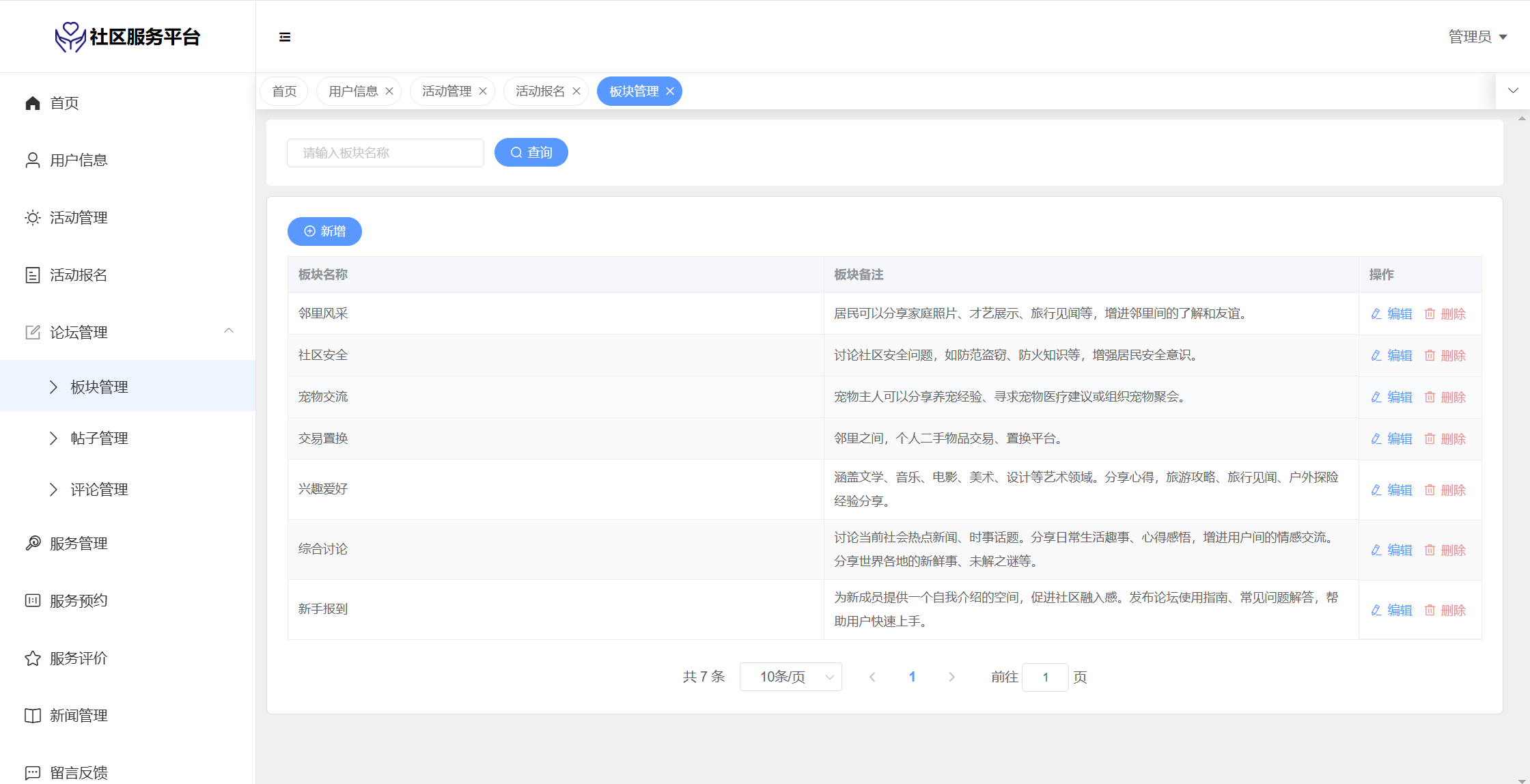Close the 活动报名 tab
This screenshot has width=1530, height=784.
[576, 92]
